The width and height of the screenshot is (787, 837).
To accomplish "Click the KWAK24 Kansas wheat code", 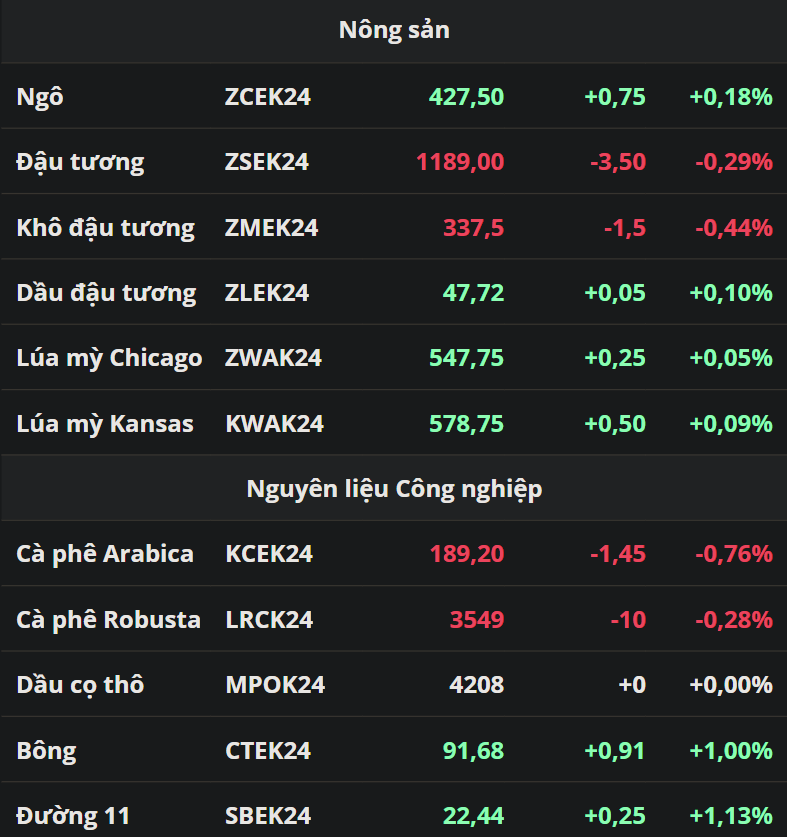I will point(274,424).
